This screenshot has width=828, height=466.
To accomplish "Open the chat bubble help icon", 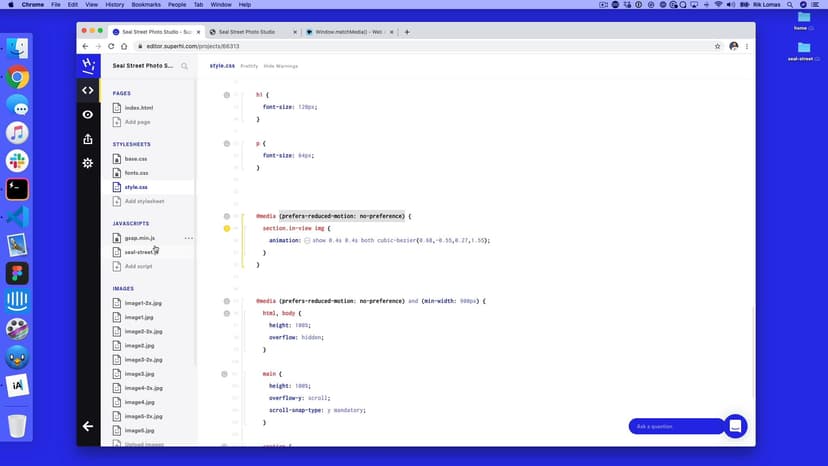I will (735, 426).
